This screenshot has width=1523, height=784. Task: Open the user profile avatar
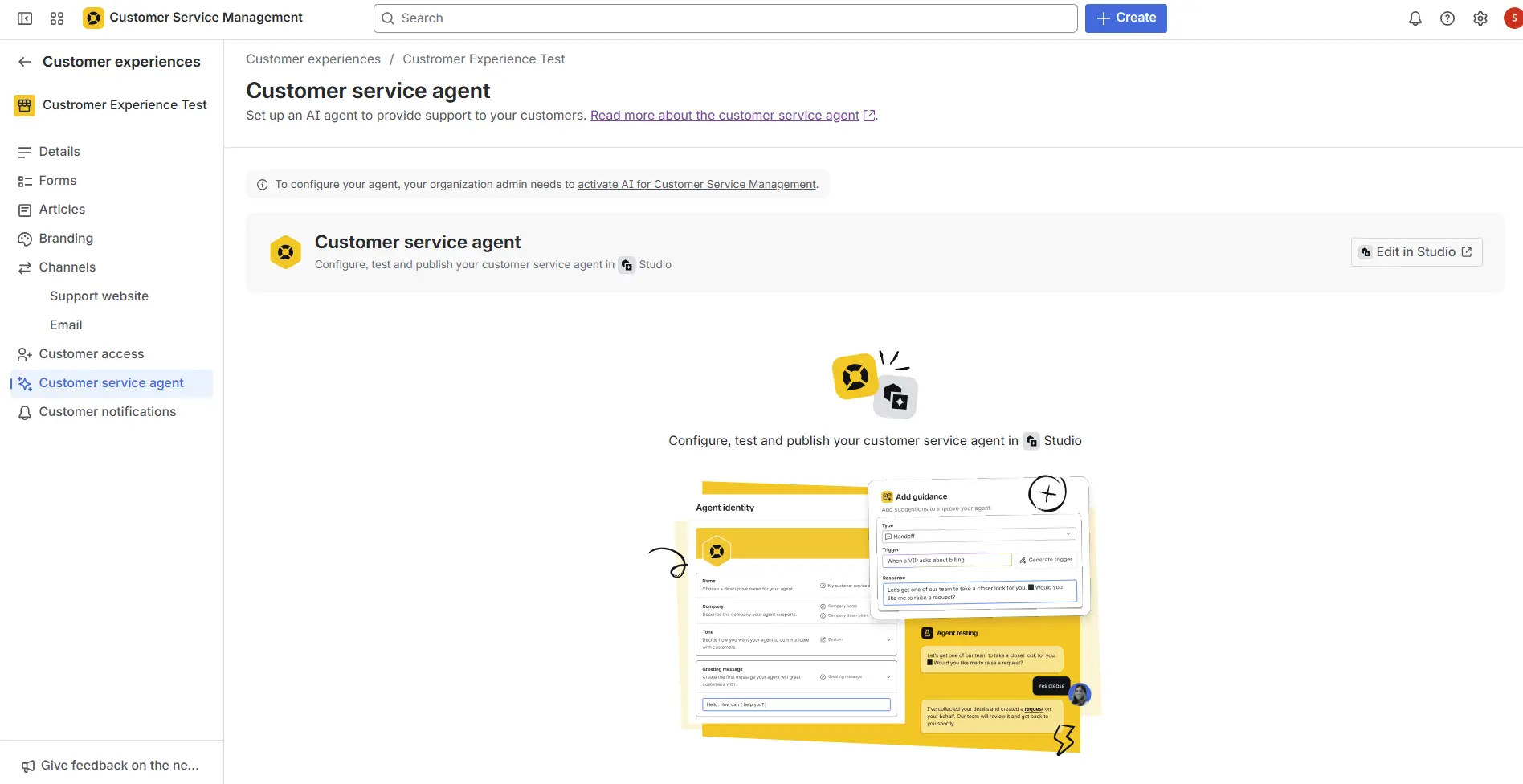coord(1513,18)
